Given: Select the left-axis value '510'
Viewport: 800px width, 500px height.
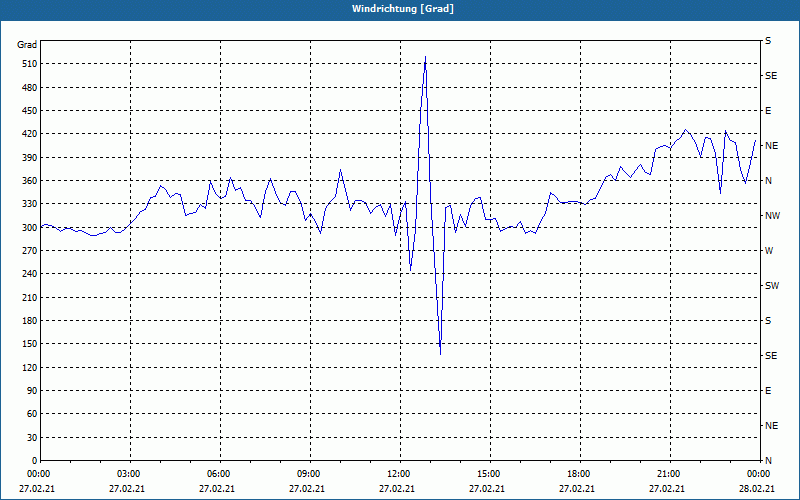Looking at the screenshot, I should 30,64.
